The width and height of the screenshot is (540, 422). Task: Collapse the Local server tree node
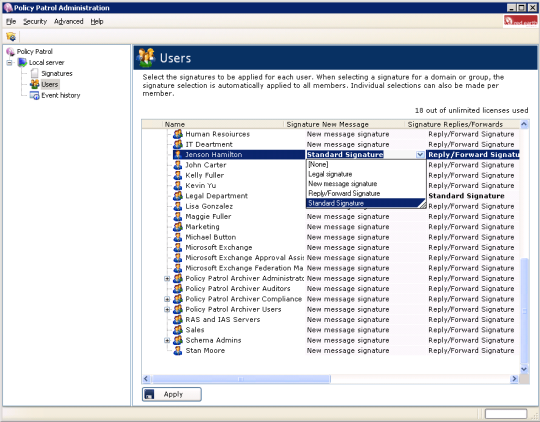(x=10, y=63)
